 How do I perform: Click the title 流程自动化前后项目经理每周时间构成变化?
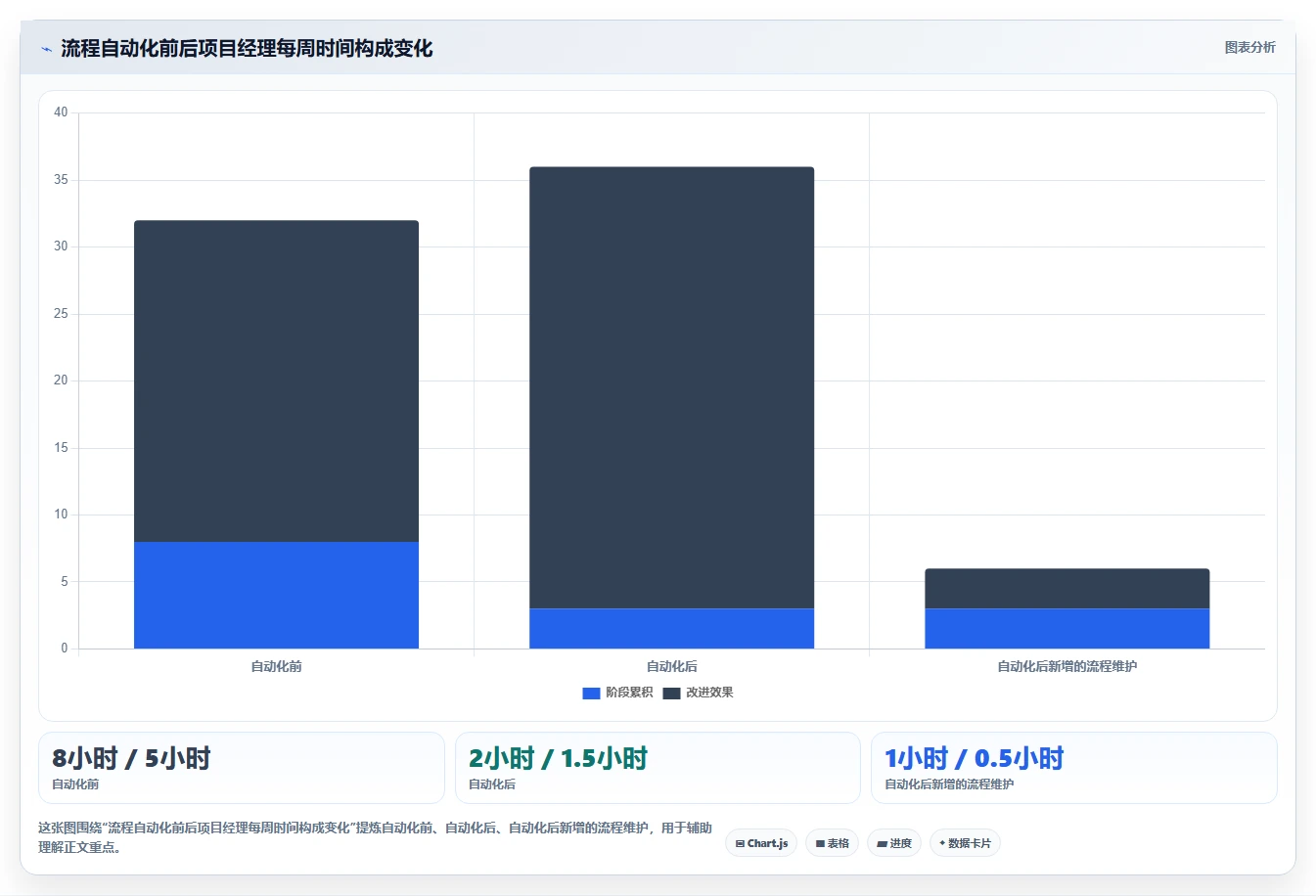(247, 49)
